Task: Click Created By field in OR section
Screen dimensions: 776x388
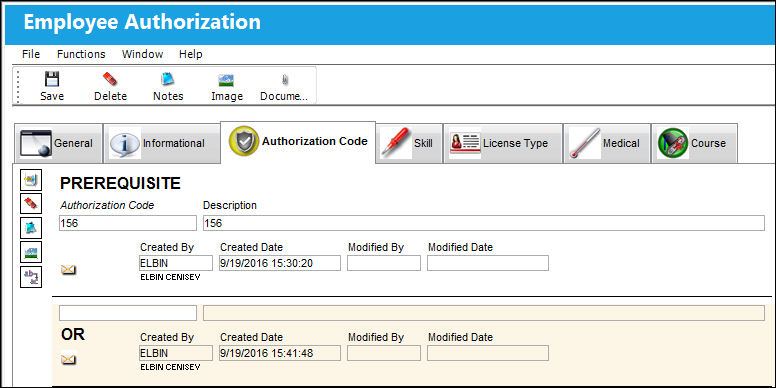Action: coord(176,353)
